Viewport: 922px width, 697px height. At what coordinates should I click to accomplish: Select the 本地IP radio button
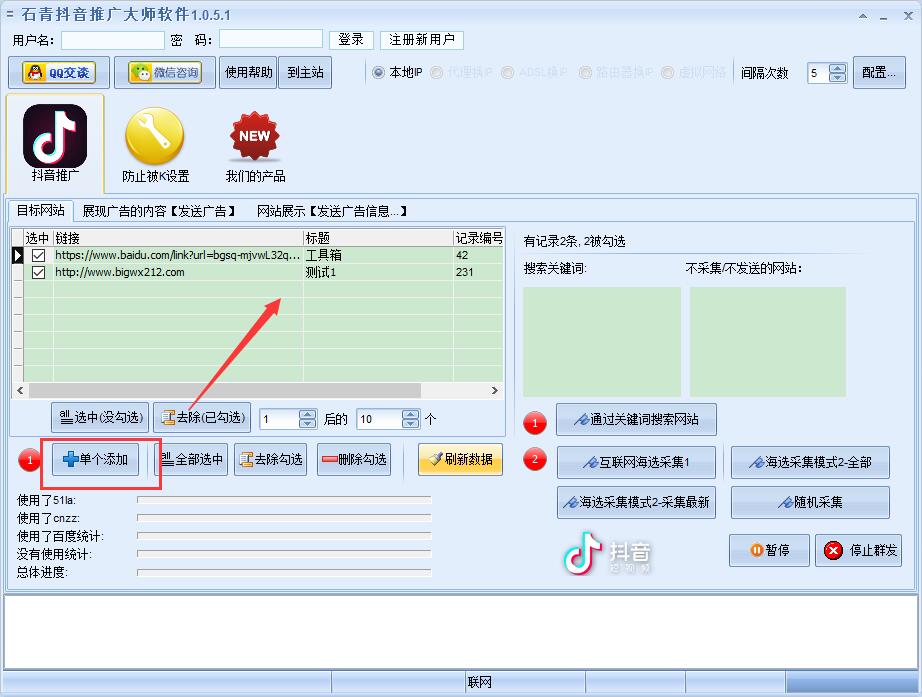point(378,72)
